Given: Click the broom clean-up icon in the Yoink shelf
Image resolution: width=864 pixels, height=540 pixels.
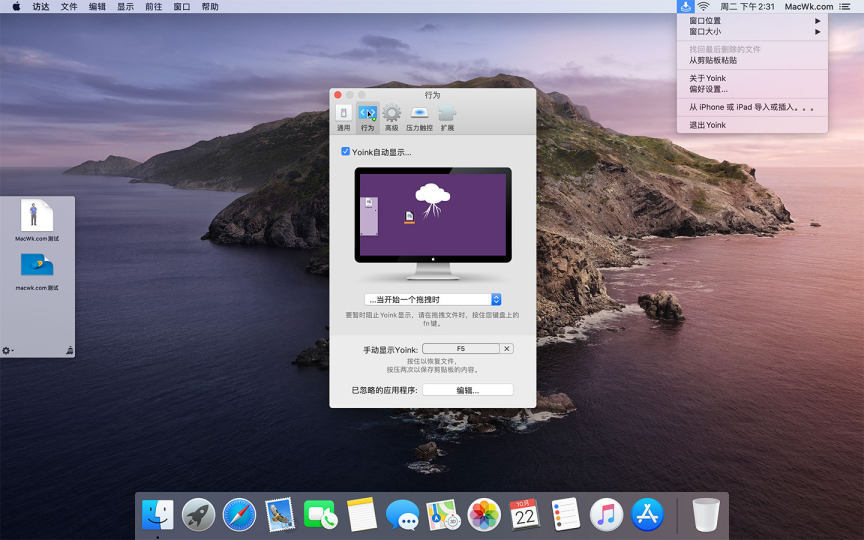Looking at the screenshot, I should coord(68,350).
